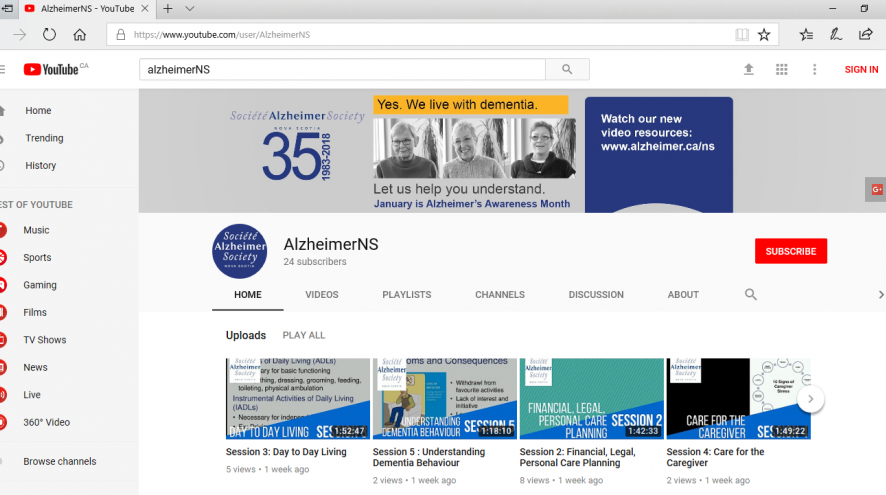886x495 pixels.
Task: Click the share page icon
Action: coord(866,34)
